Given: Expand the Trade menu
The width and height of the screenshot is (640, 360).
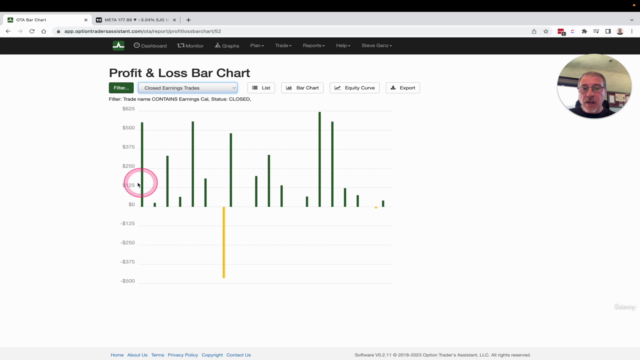Looking at the screenshot, I should click(x=283, y=46).
